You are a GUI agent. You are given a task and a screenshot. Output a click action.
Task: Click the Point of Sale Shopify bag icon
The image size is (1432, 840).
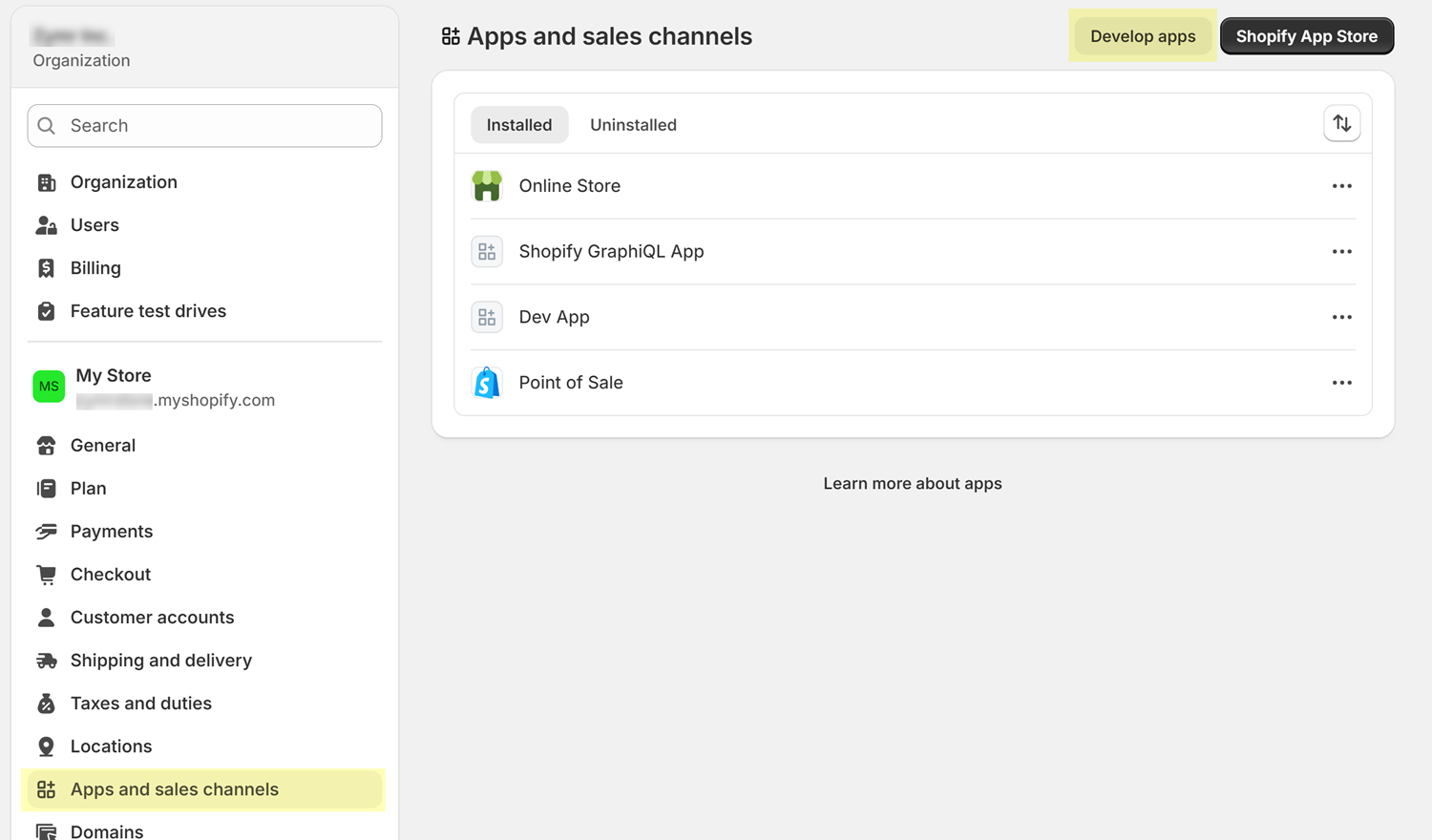point(487,383)
